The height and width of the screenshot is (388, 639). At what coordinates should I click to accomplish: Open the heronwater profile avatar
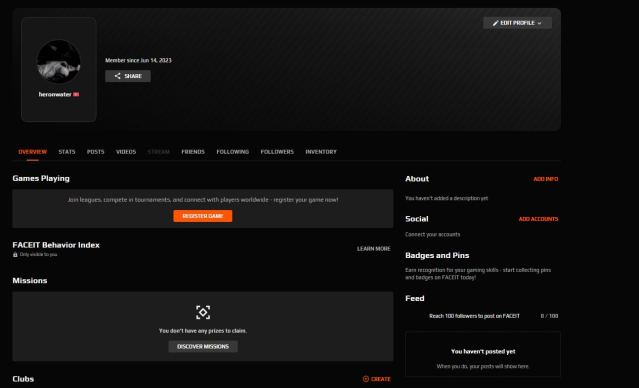(x=59, y=62)
